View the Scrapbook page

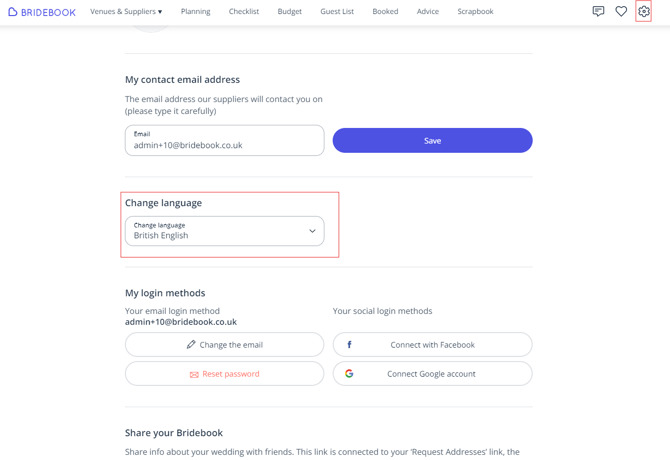pyautogui.click(x=475, y=12)
